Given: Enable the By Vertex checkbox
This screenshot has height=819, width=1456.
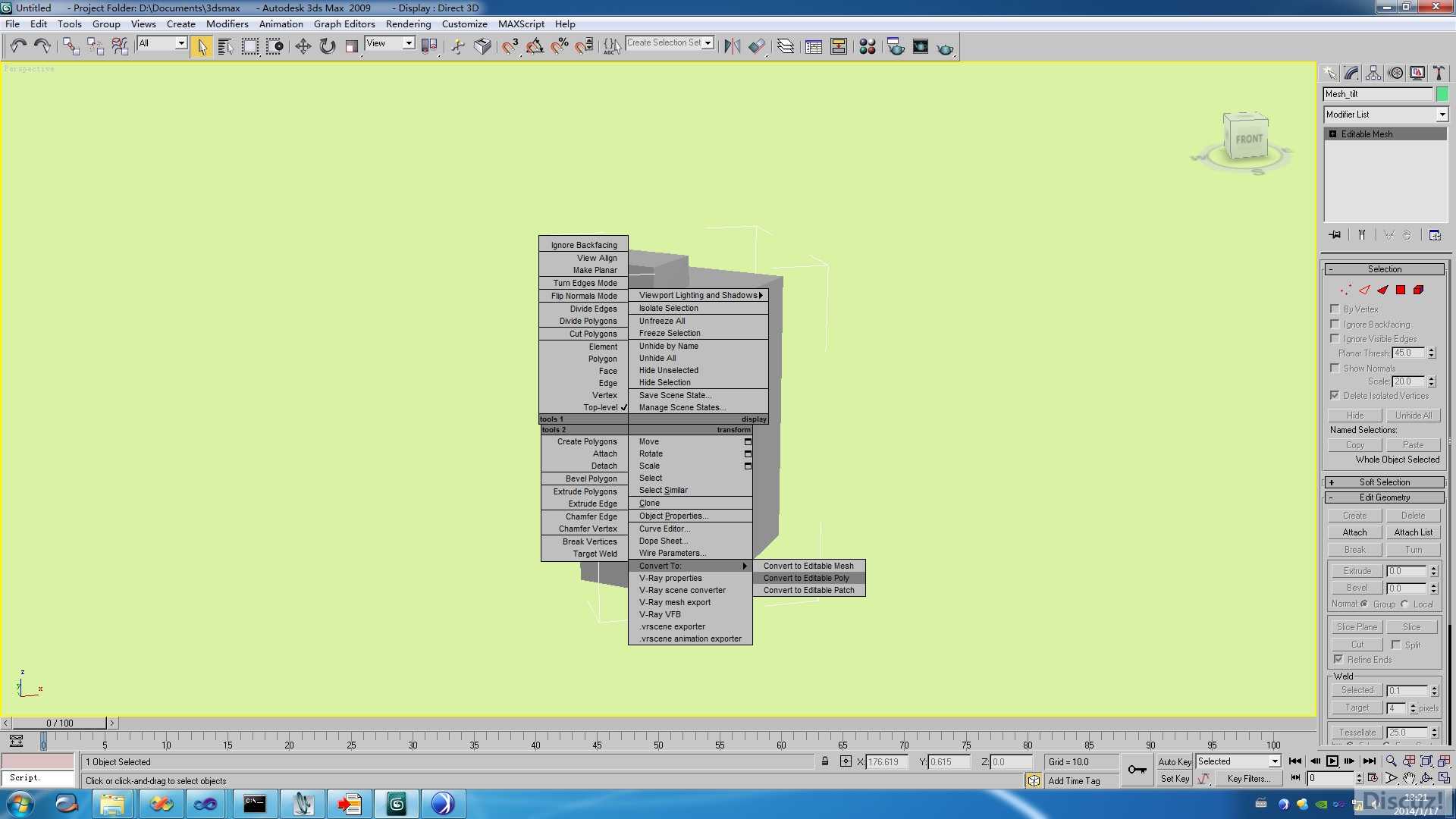Looking at the screenshot, I should 1335,309.
